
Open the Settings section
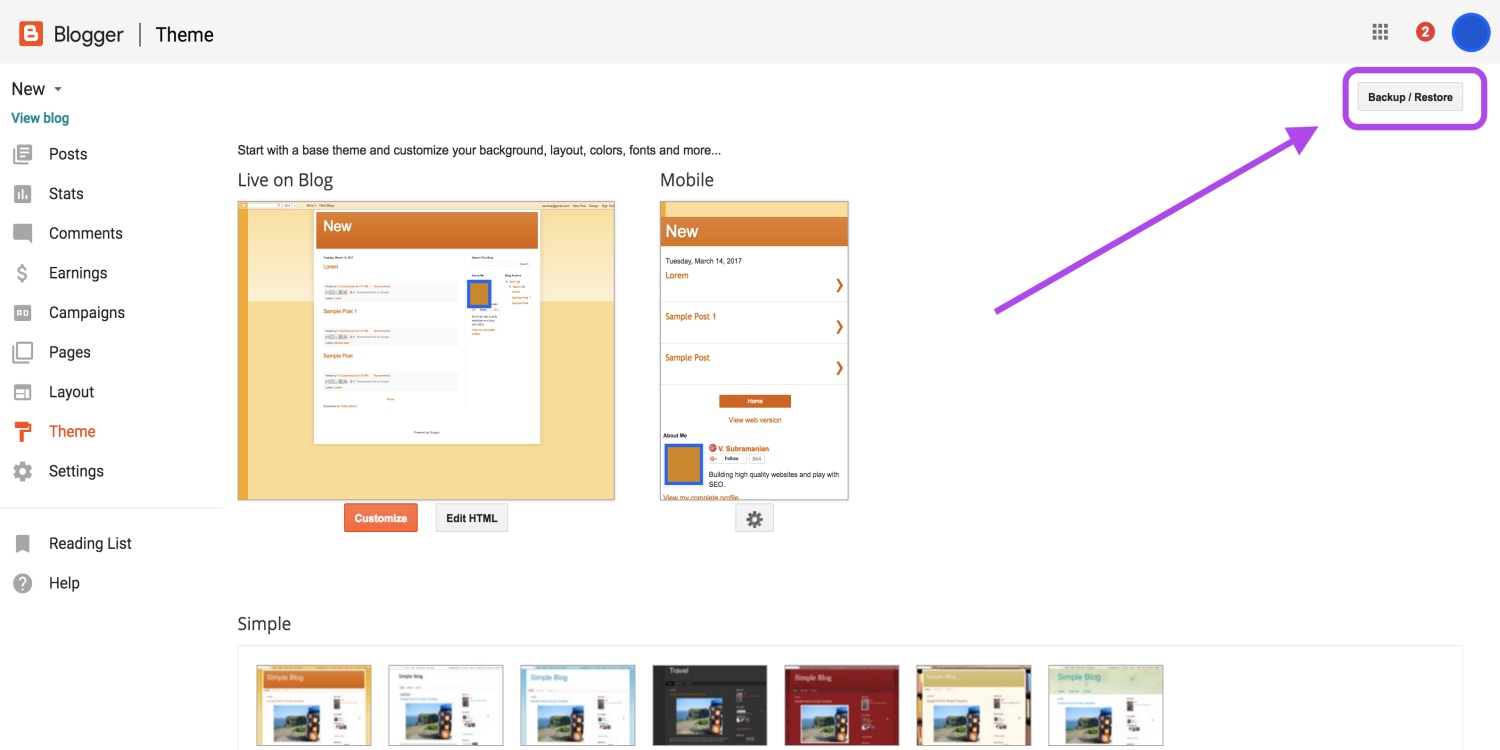76,471
